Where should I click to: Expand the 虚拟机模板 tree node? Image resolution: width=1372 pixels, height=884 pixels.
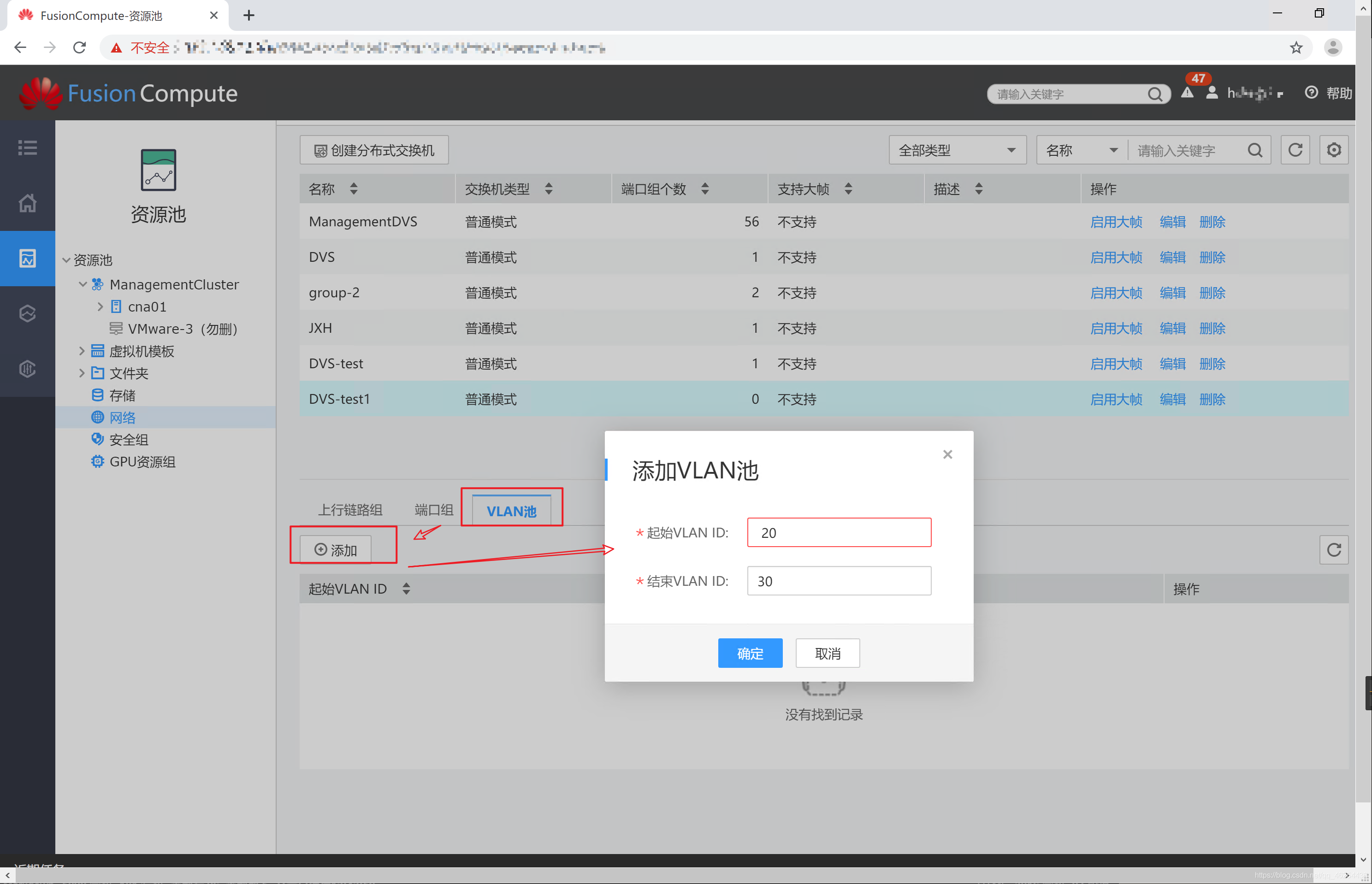[x=82, y=351]
